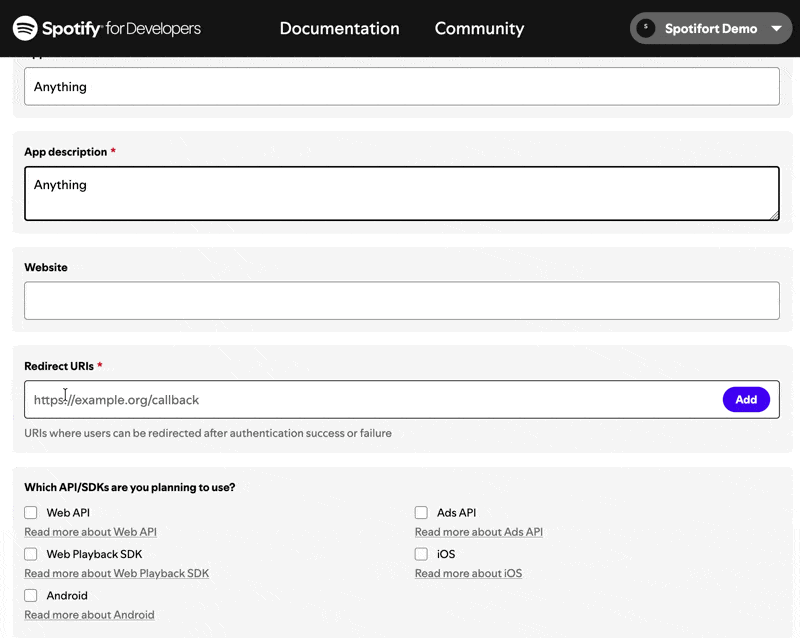The image size is (800, 638).
Task: Click the App description text area
Action: (401, 193)
